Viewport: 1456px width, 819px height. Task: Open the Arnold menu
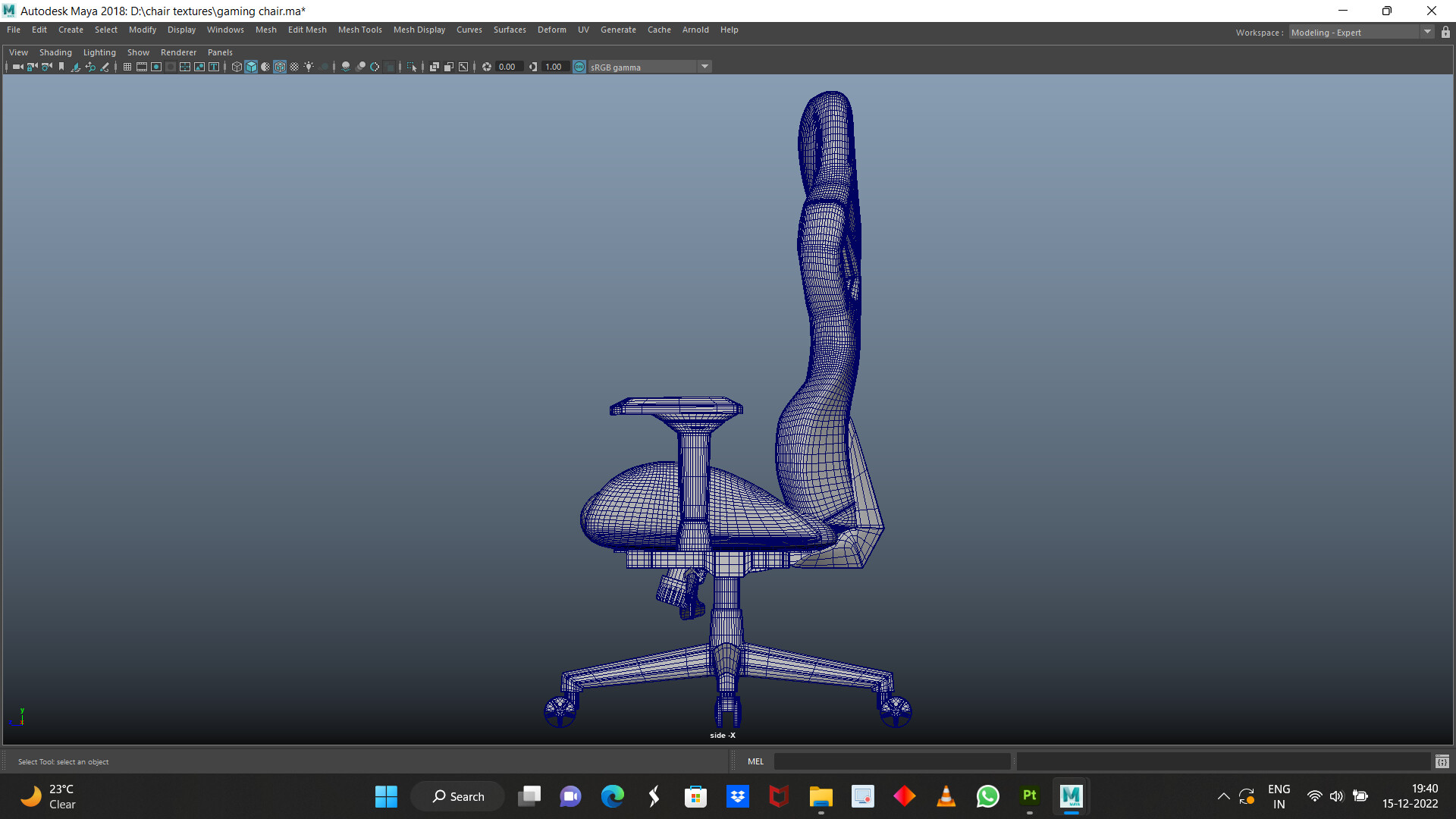pyautogui.click(x=695, y=30)
